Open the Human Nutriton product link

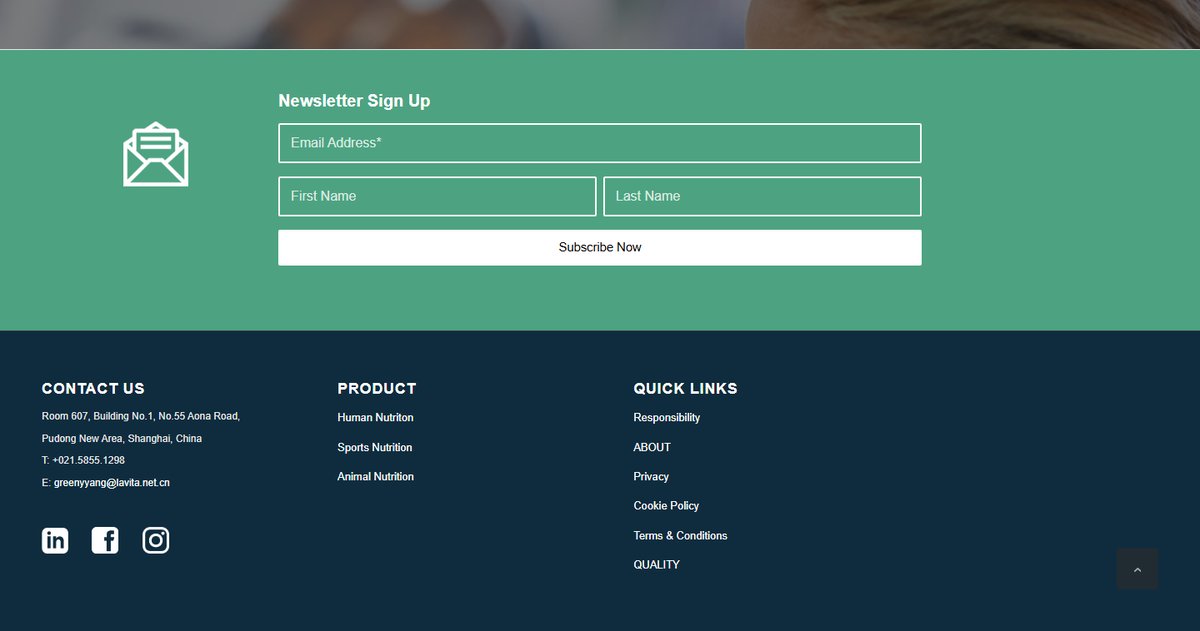point(375,418)
